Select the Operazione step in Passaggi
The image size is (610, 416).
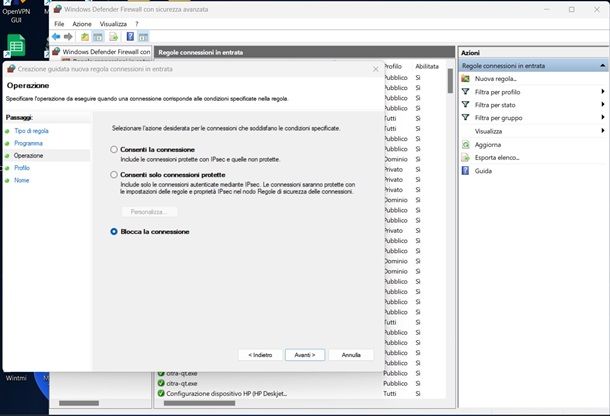pos(28,156)
